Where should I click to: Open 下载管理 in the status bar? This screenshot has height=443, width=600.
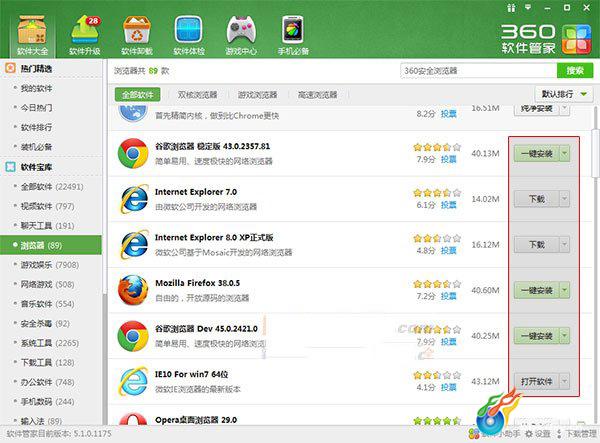(x=576, y=434)
